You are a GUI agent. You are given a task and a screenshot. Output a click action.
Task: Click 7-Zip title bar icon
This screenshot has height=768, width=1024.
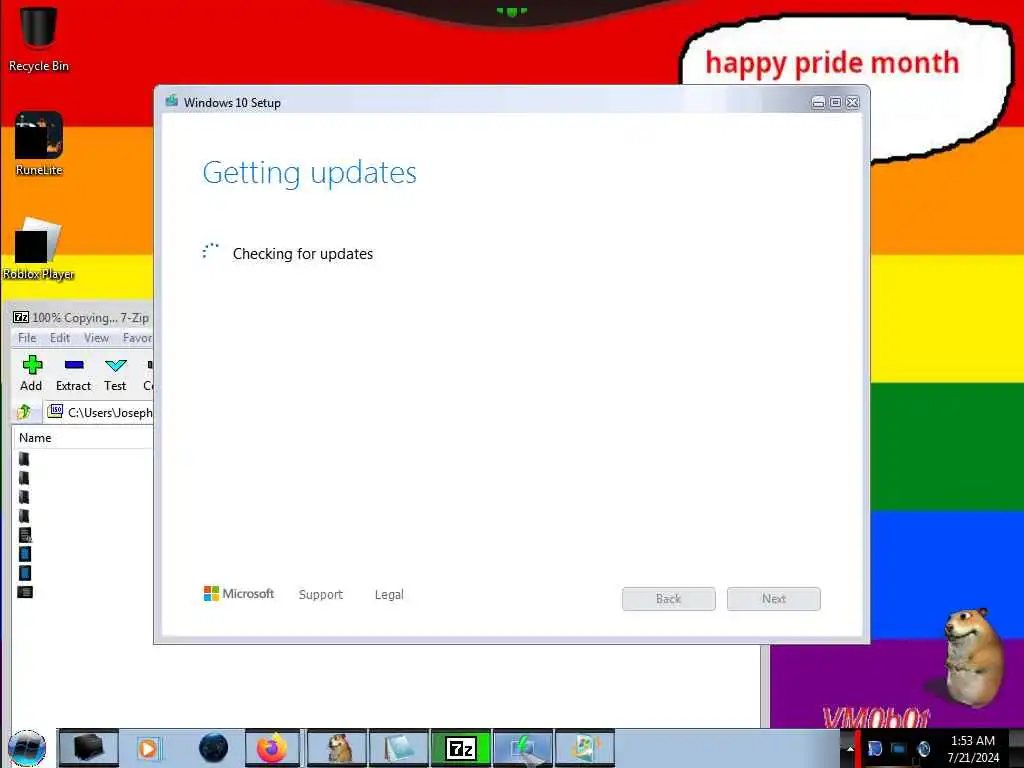click(21, 317)
